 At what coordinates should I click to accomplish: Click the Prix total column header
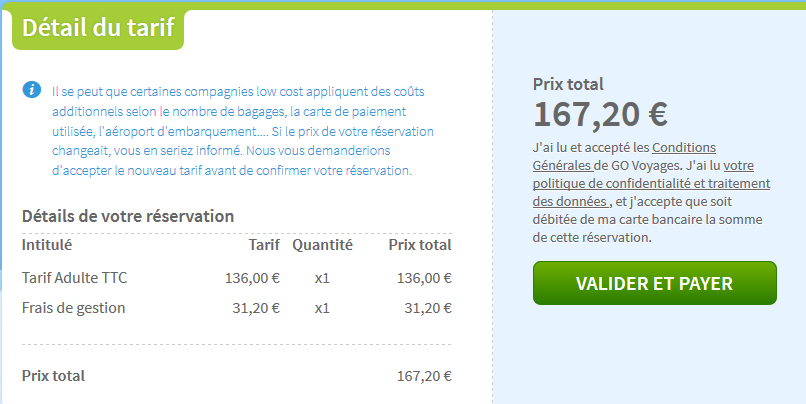(420, 245)
